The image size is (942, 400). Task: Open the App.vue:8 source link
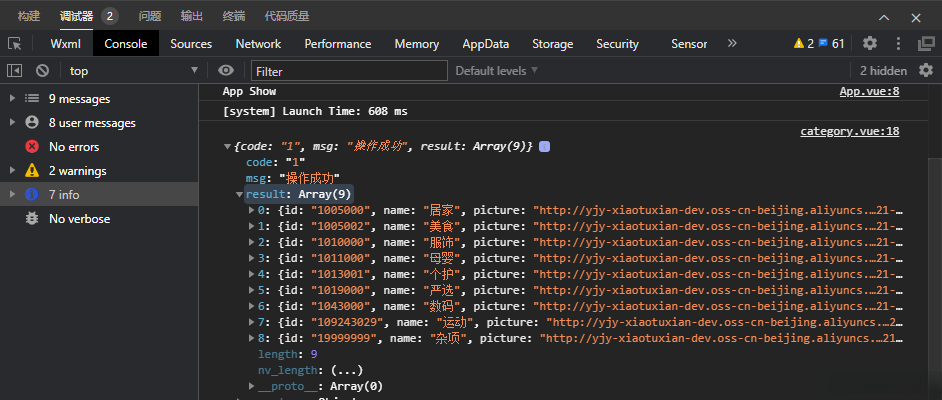coord(869,91)
